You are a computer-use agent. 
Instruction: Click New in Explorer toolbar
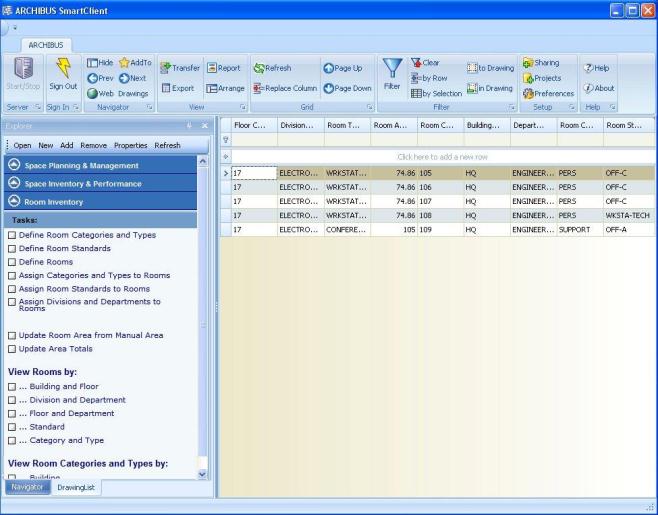[46, 145]
